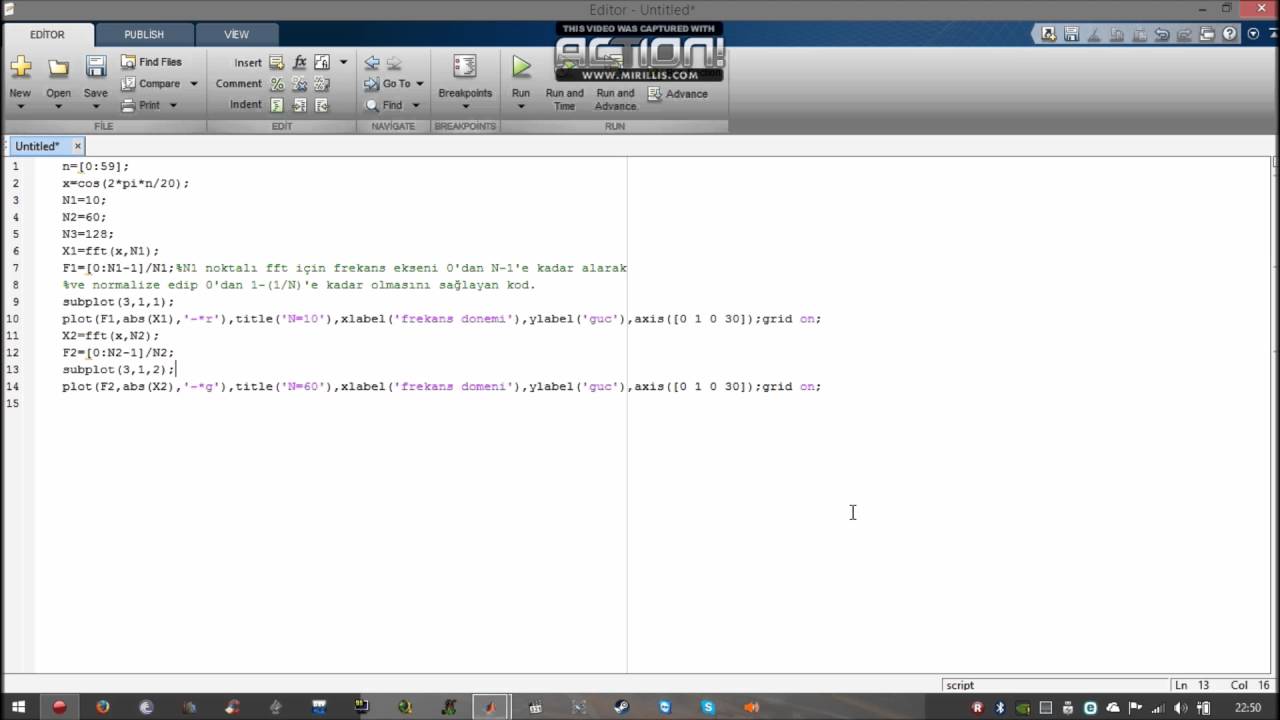
Task: Click the New file plus icon
Action: pyautogui.click(x=20, y=67)
